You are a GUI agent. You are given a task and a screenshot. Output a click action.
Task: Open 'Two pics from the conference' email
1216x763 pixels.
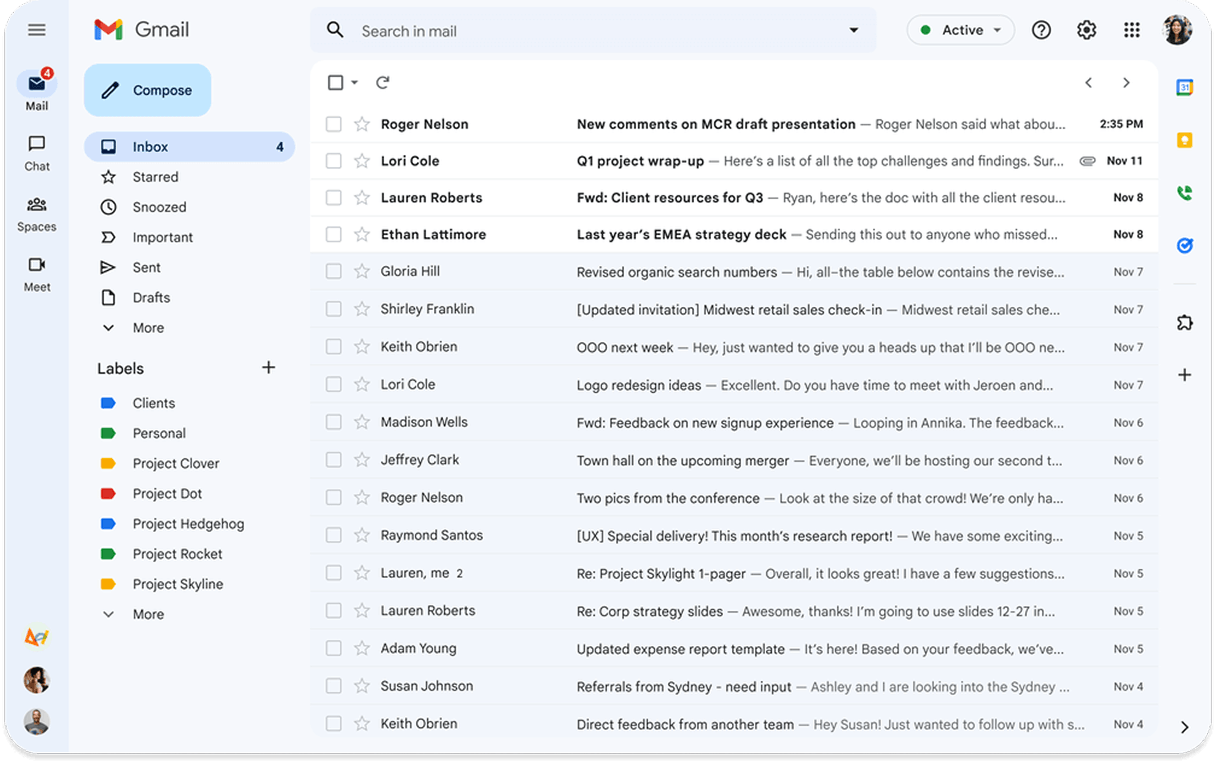tap(734, 498)
